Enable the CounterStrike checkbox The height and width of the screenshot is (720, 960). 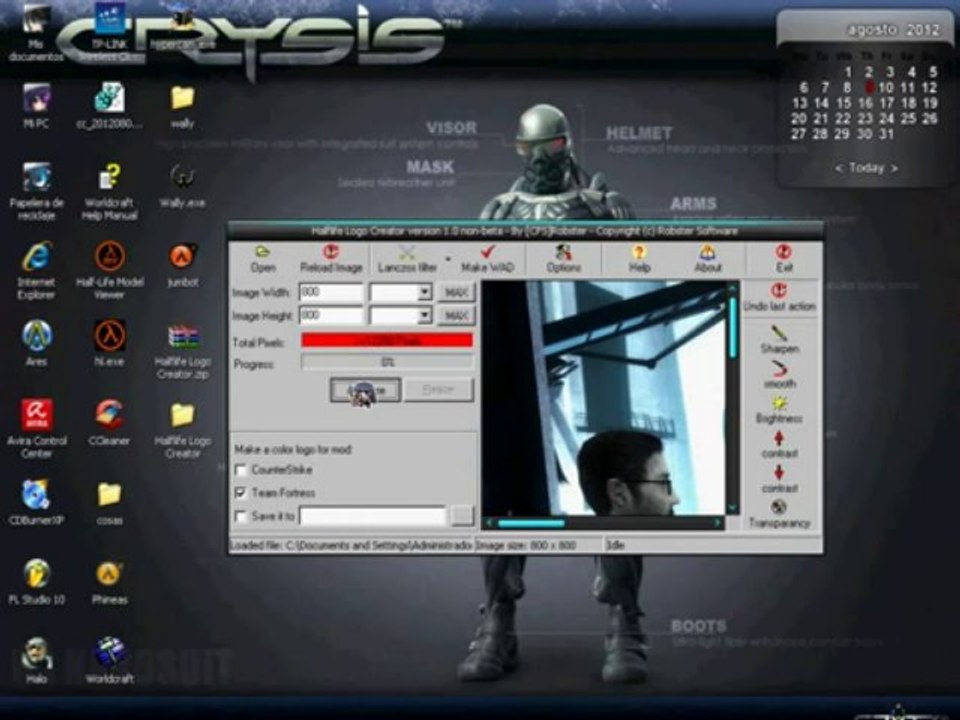[241, 470]
